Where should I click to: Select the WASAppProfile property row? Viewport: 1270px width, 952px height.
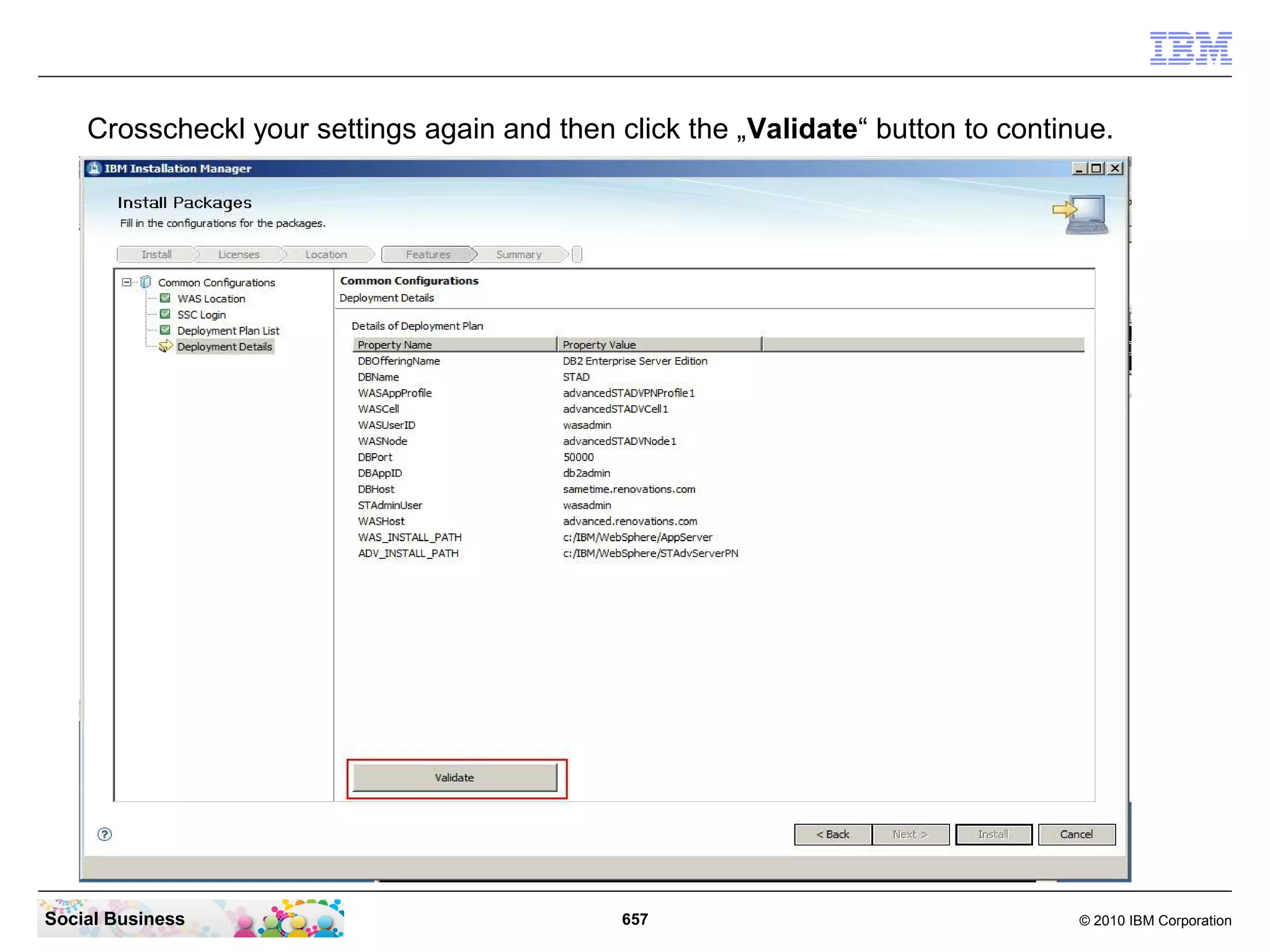[x=718, y=393]
